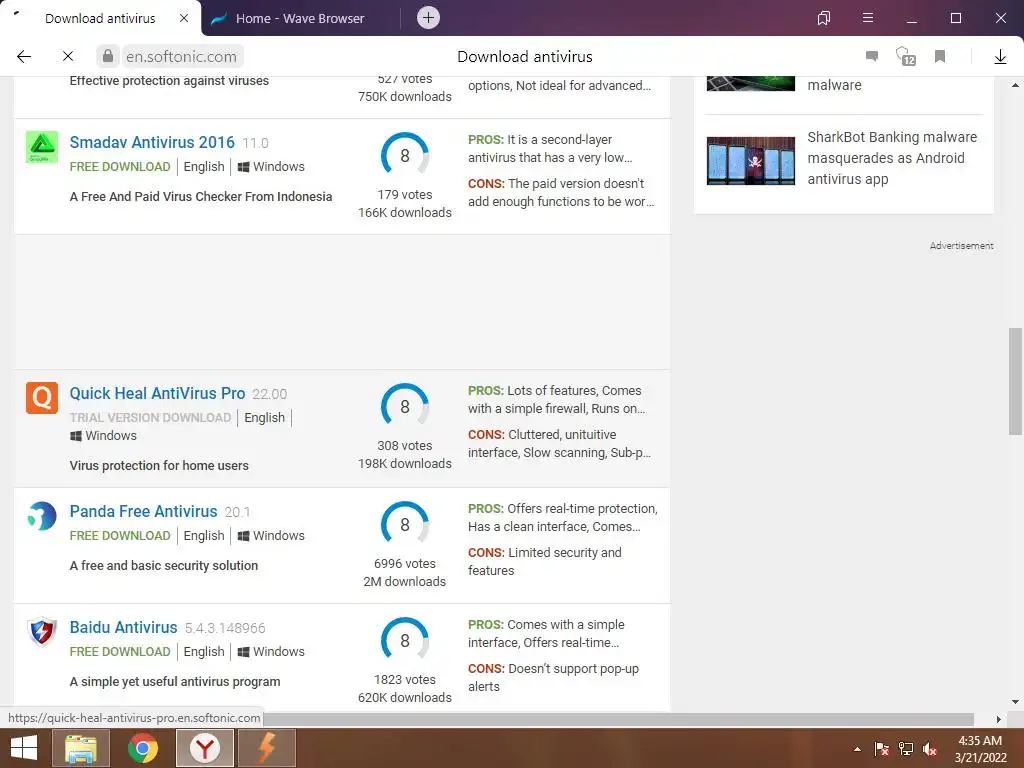
Task: Bookmark this page with the bookmark icon
Action: point(940,57)
